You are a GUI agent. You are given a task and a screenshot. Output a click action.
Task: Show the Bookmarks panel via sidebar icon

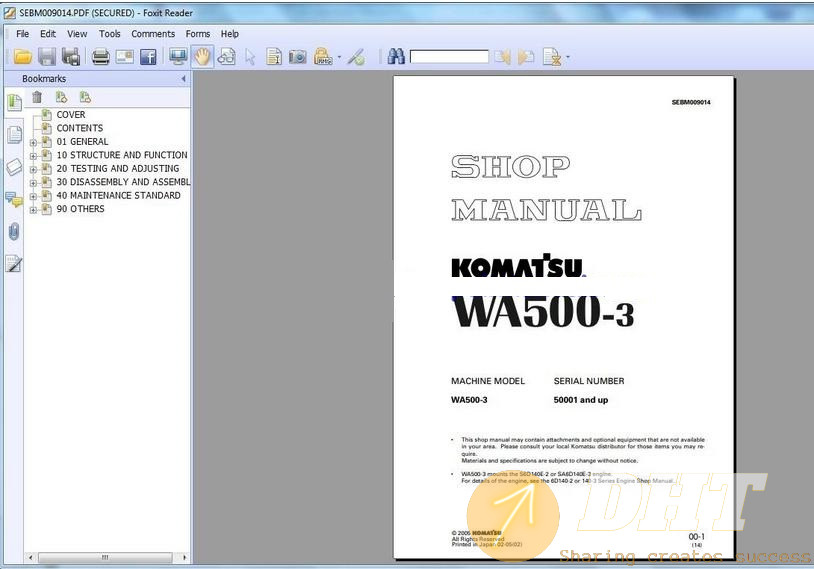point(15,102)
